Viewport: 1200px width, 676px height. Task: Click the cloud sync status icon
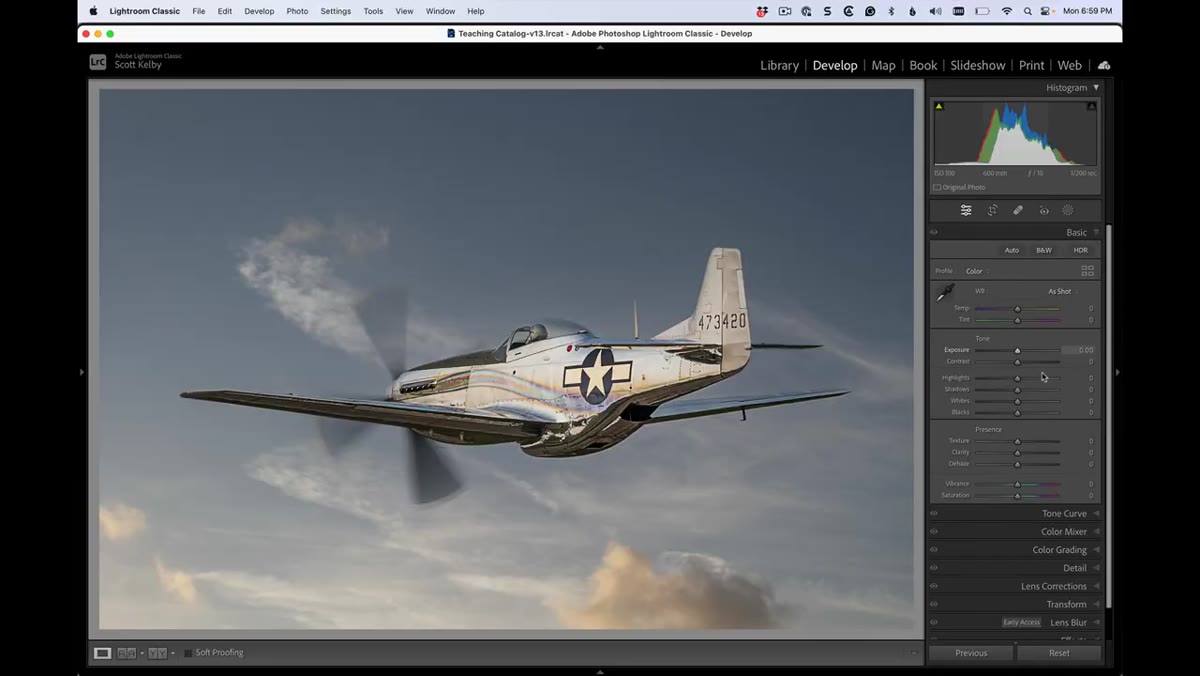(1104, 65)
